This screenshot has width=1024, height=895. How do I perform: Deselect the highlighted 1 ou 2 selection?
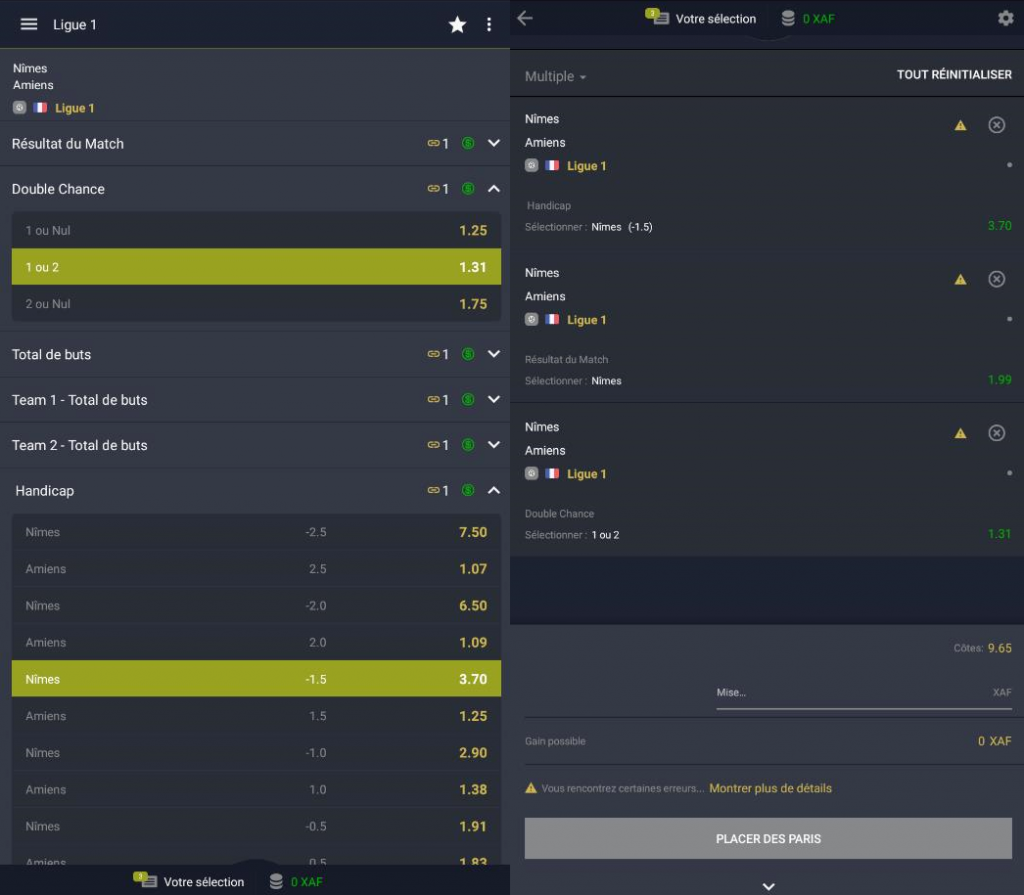click(256, 267)
